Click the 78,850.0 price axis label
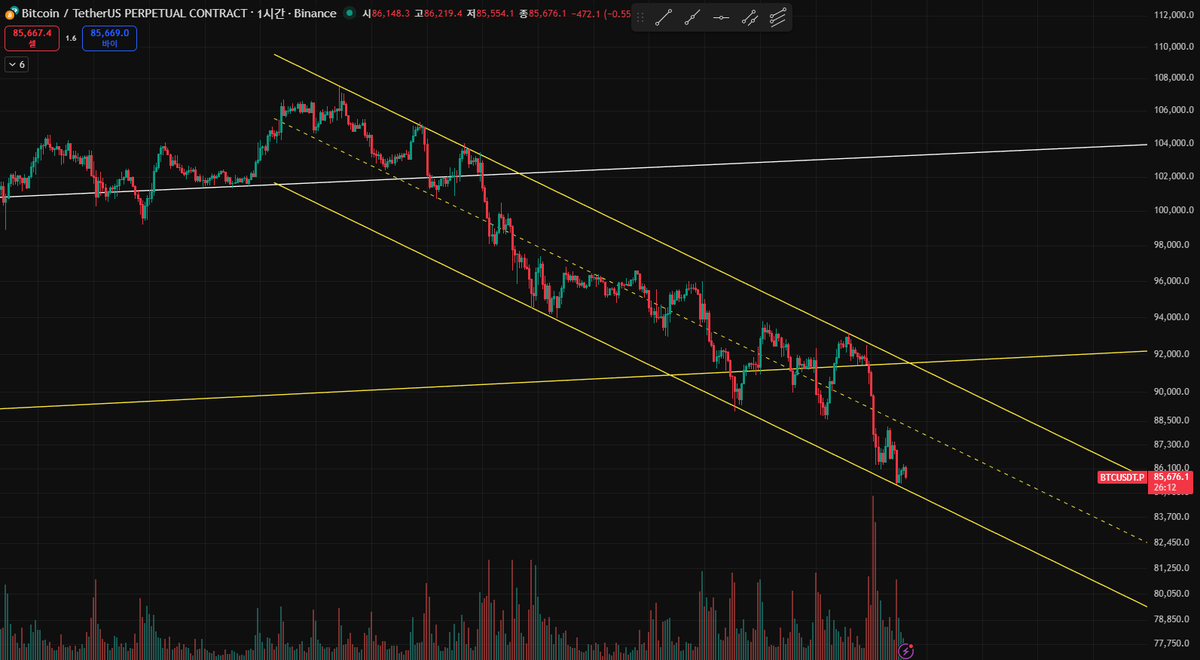The image size is (1200, 660). (1174, 620)
